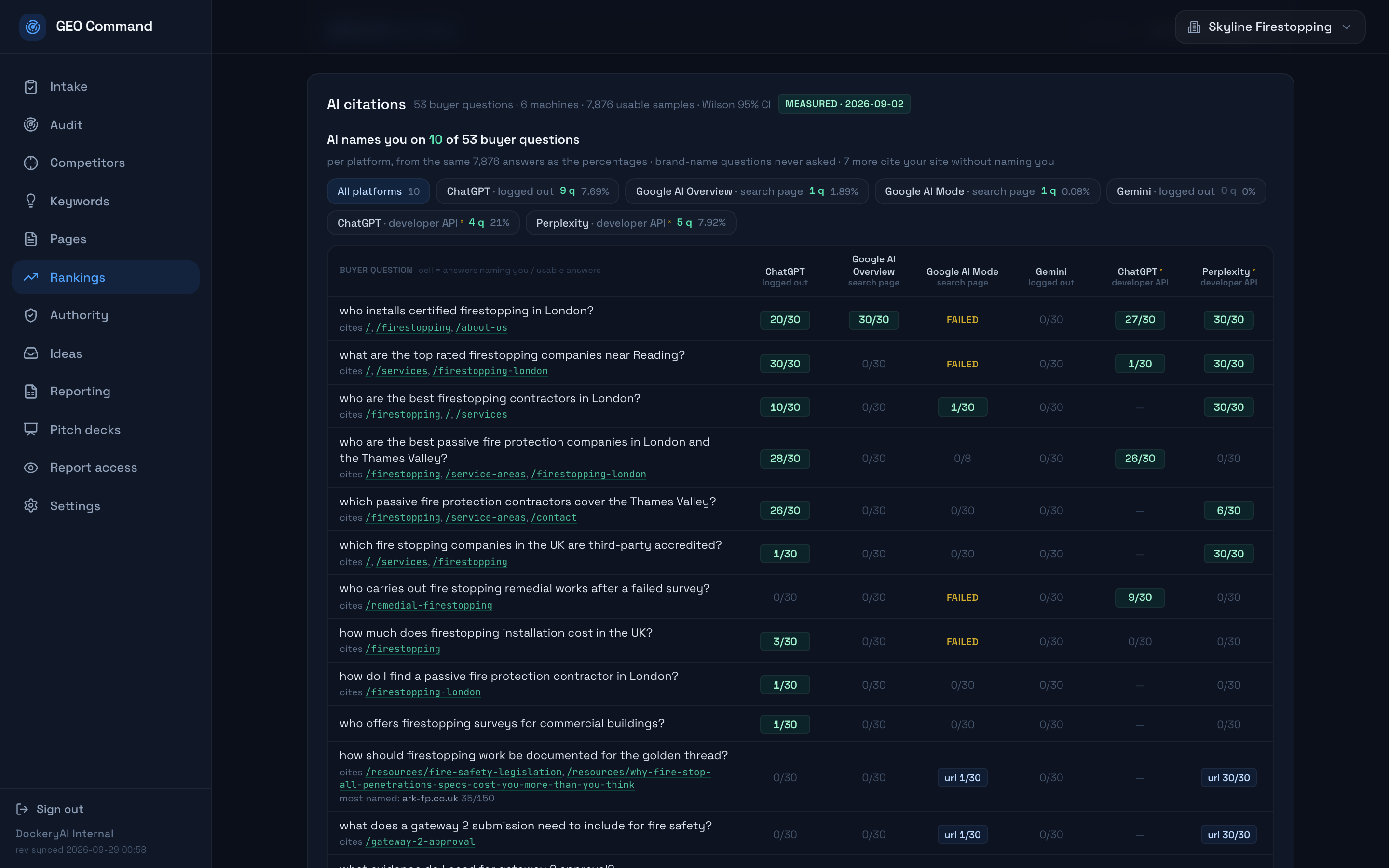Click the Keywords lightbulb icon
Screen dimensions: 1389x868
[31, 201]
